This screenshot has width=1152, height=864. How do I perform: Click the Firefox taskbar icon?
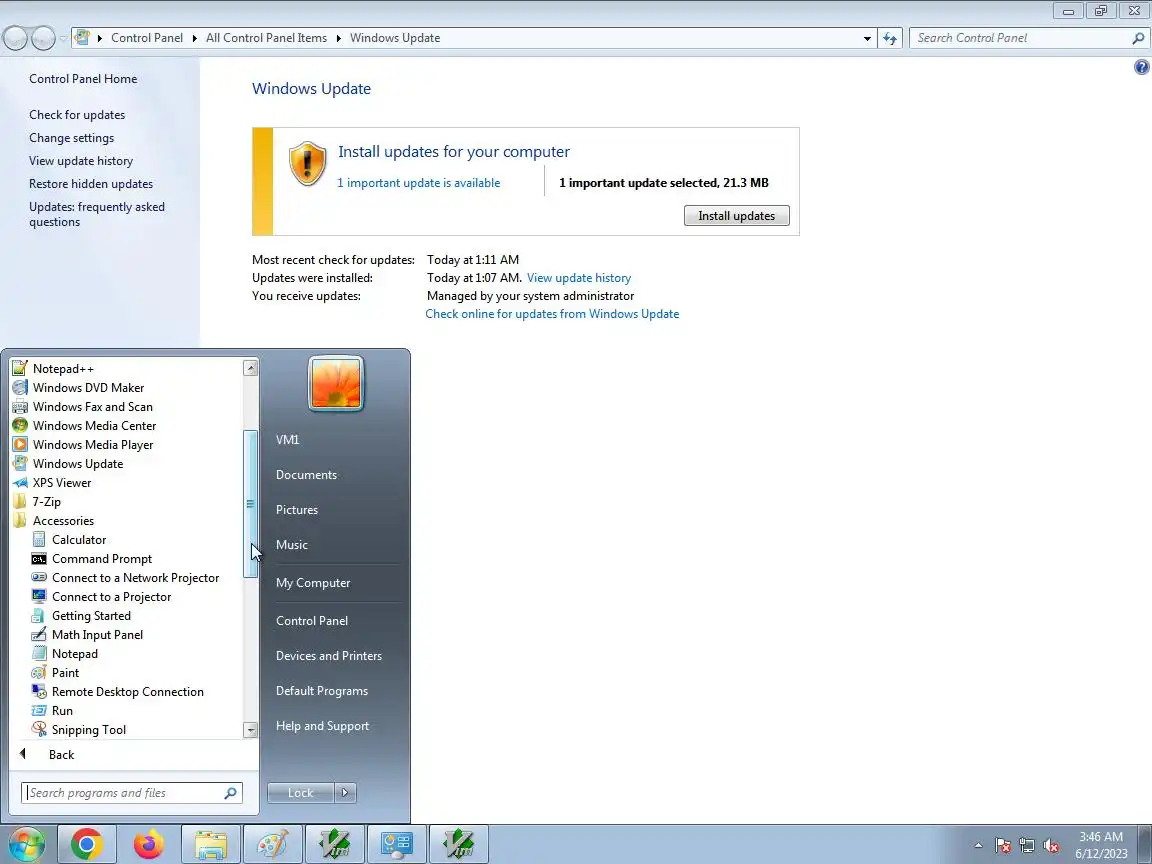coord(148,845)
